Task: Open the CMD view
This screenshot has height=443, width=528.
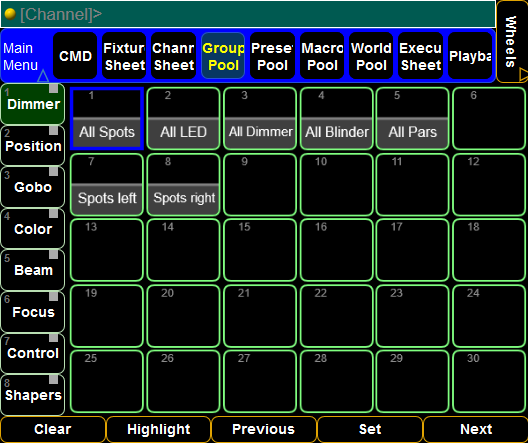Action: tap(75, 56)
